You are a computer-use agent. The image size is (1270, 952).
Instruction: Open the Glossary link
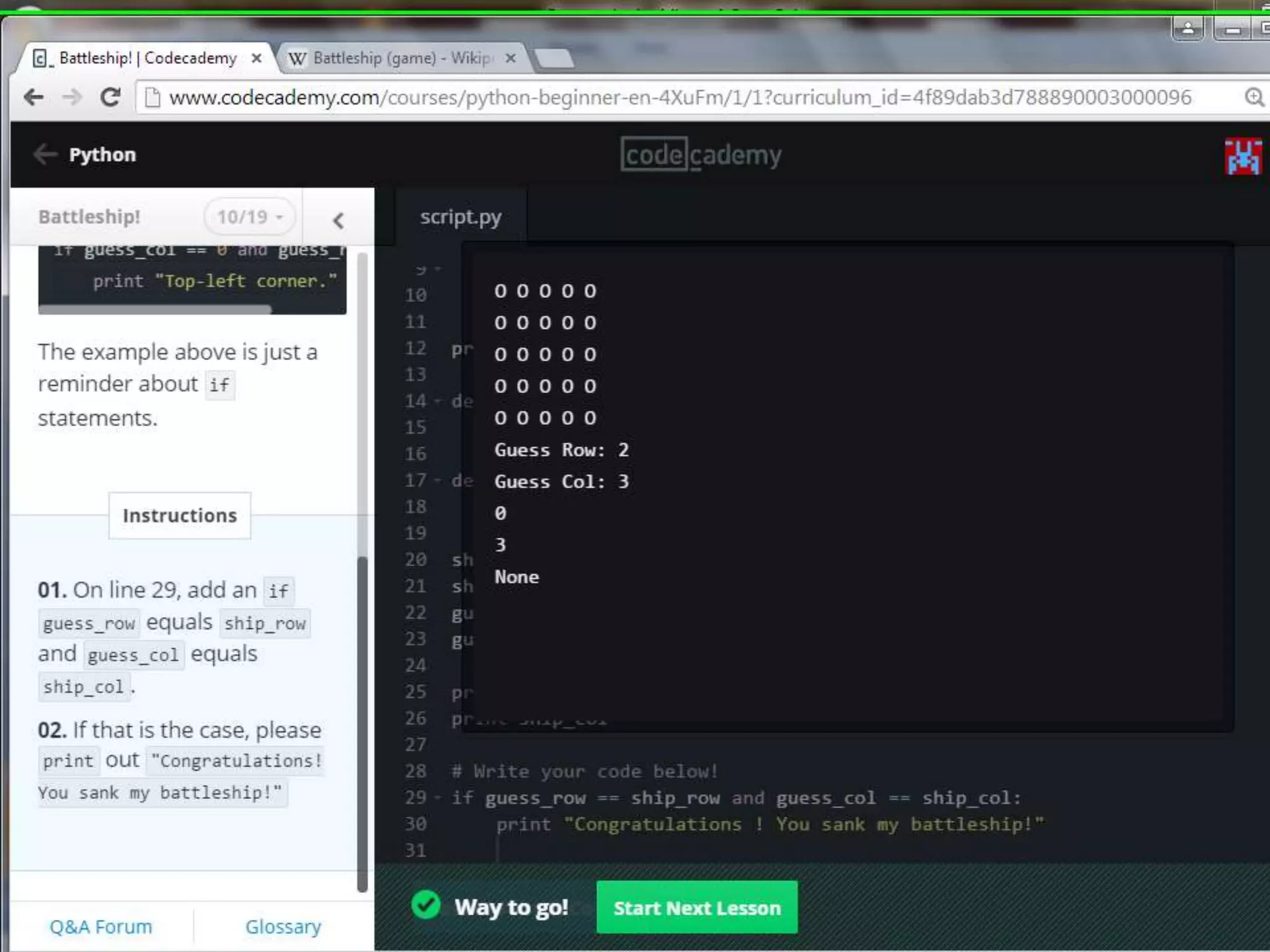[x=283, y=927]
